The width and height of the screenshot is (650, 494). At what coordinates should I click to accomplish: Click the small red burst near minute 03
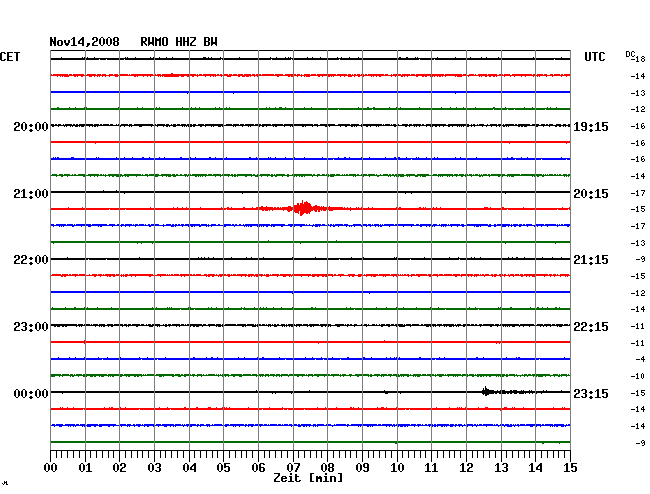(171, 75)
